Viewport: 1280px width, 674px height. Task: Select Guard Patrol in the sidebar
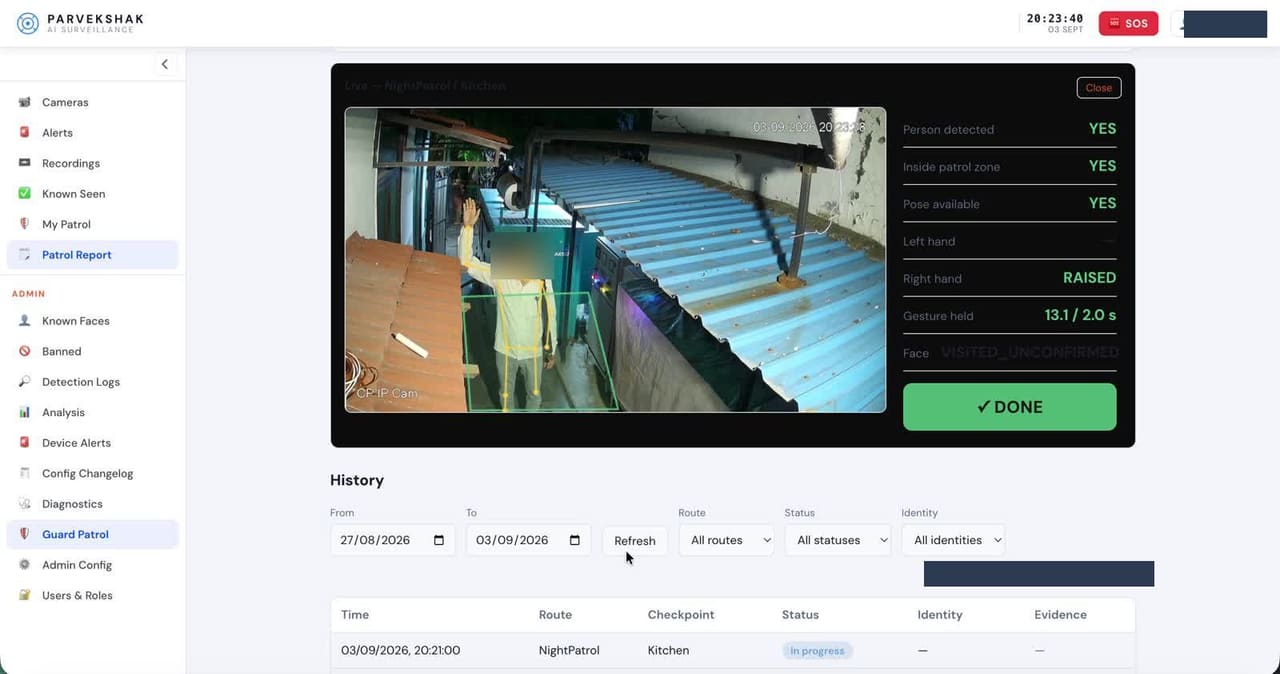(x=92, y=534)
